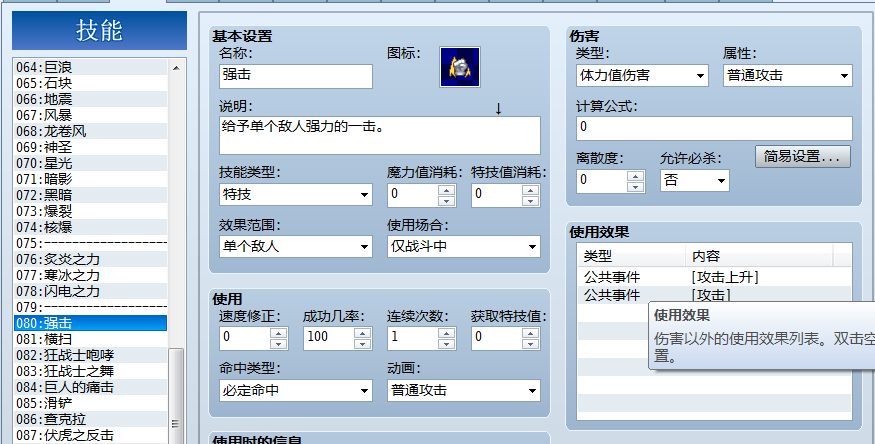This screenshot has height=444, width=875.
Task: Select skill 072:黑暗 in the list
Action: [90, 196]
